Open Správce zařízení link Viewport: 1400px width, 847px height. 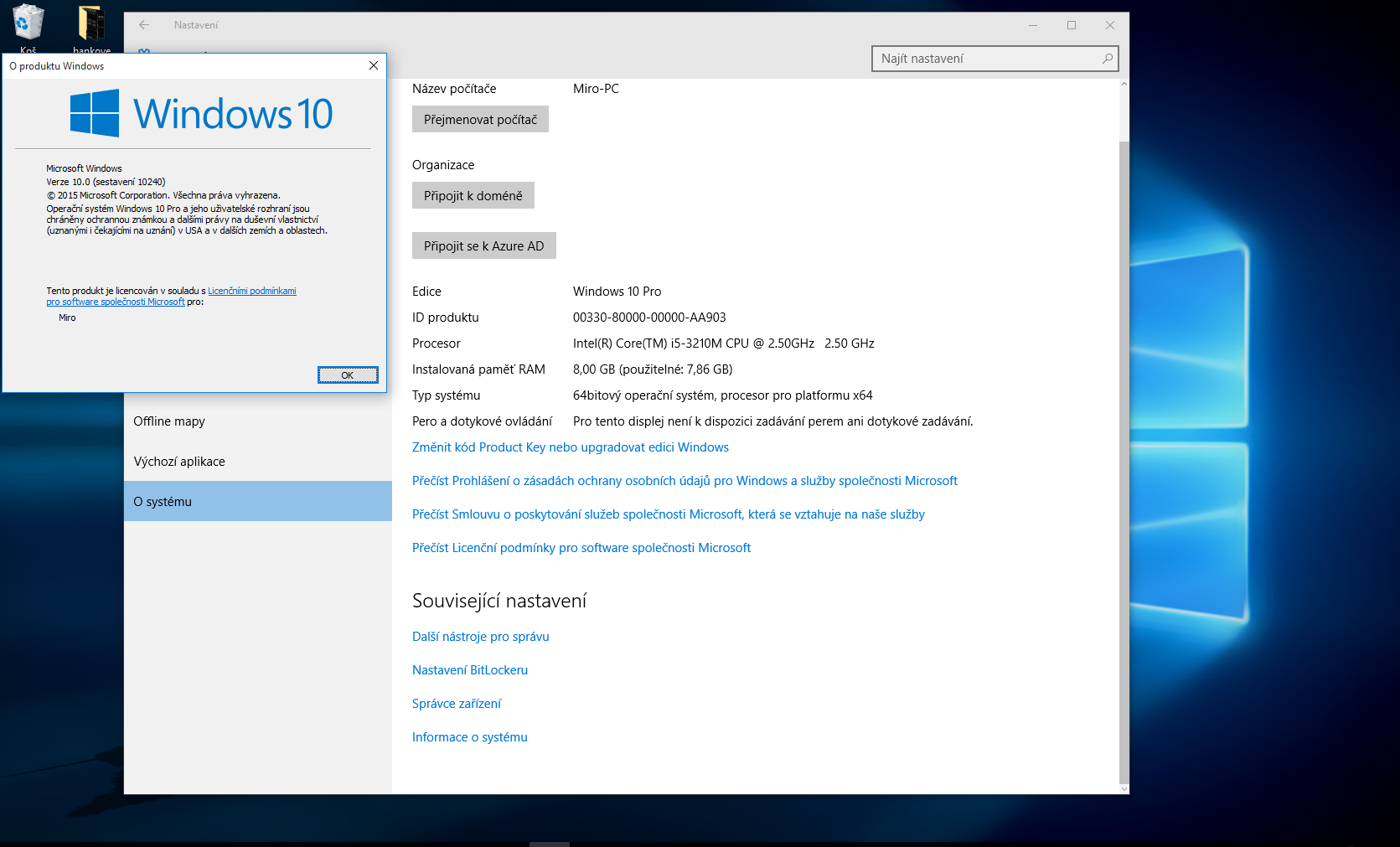click(457, 704)
